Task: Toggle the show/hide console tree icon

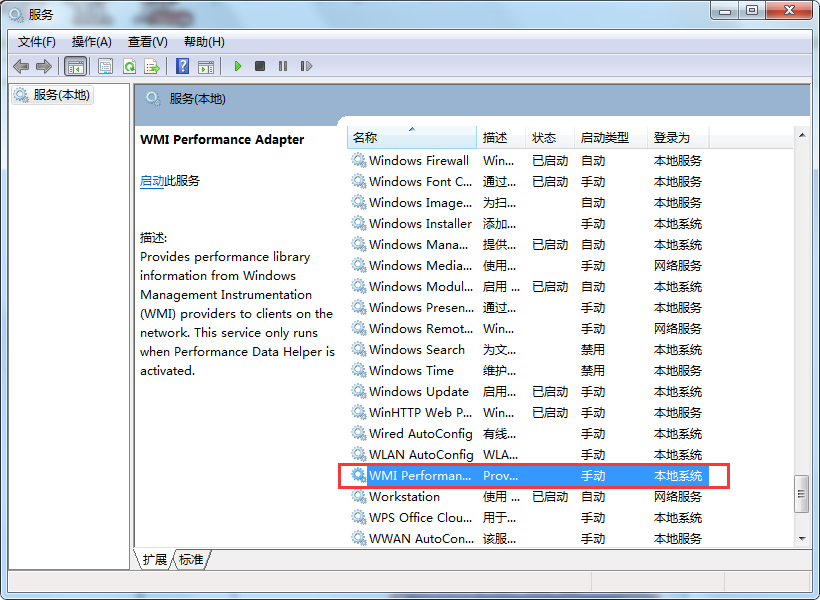Action: click(75, 66)
